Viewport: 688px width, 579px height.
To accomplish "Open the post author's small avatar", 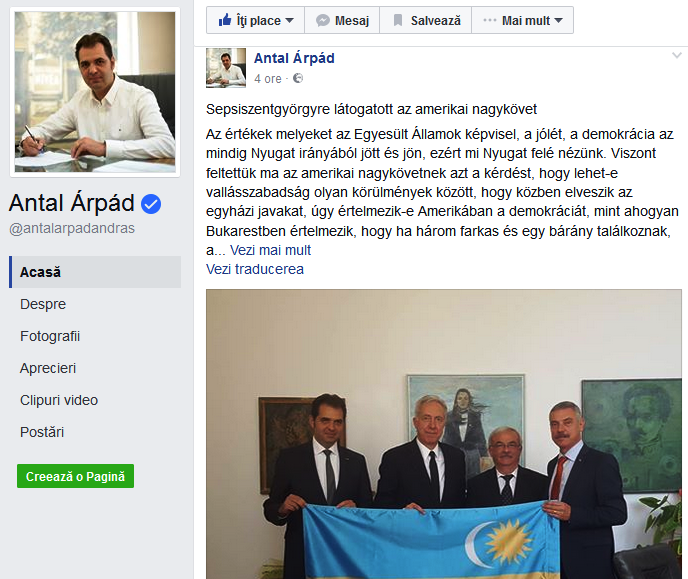I will click(x=226, y=68).
